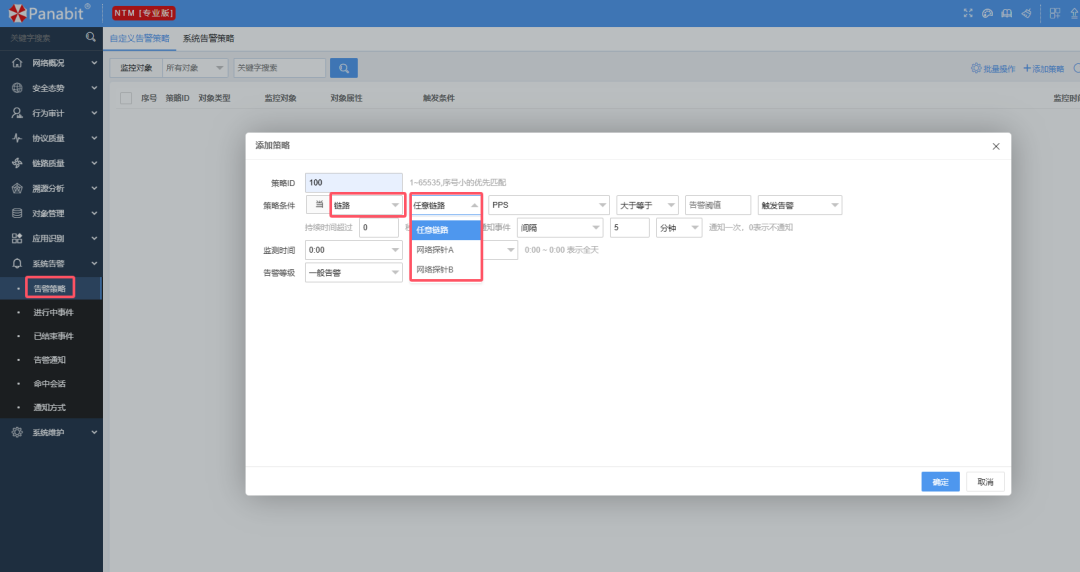Open the 间隔 notification dropdown
The width and height of the screenshot is (1080, 572).
560,227
